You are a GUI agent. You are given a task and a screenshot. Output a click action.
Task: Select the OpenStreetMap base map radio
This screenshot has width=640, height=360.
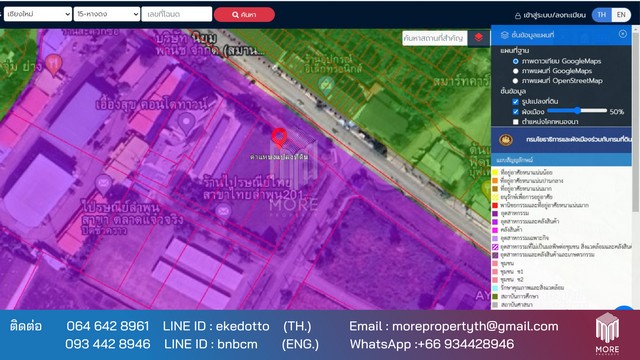[516, 81]
